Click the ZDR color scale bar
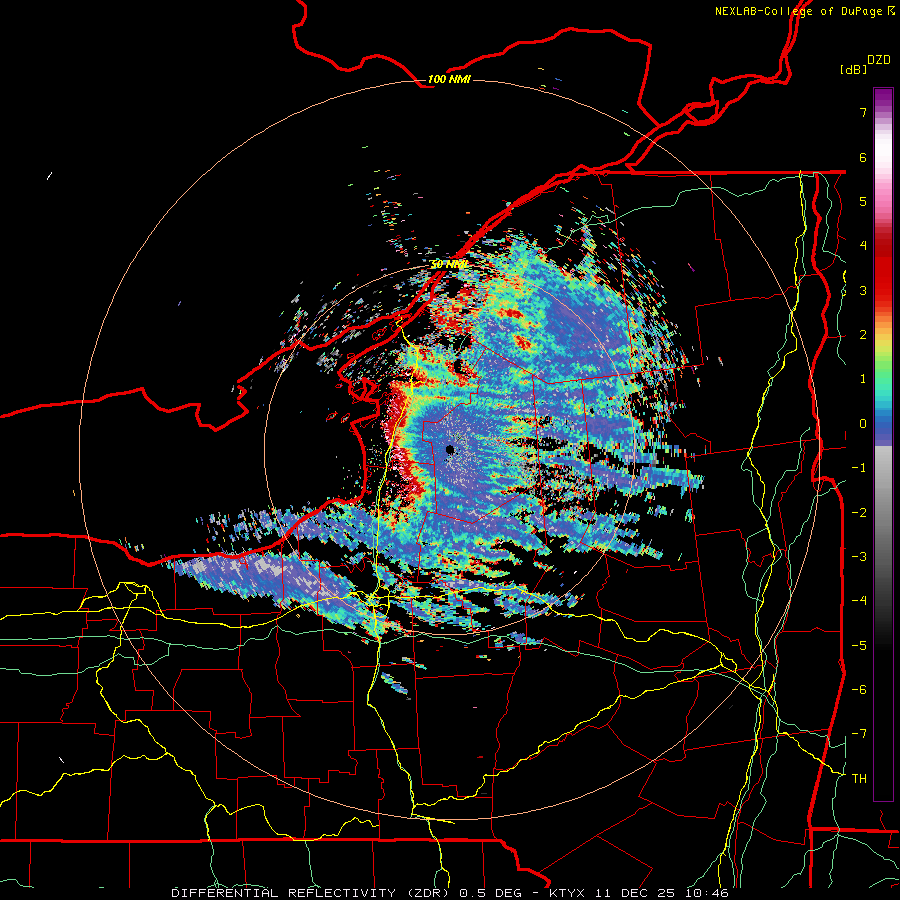The height and width of the screenshot is (900, 900). [883, 444]
